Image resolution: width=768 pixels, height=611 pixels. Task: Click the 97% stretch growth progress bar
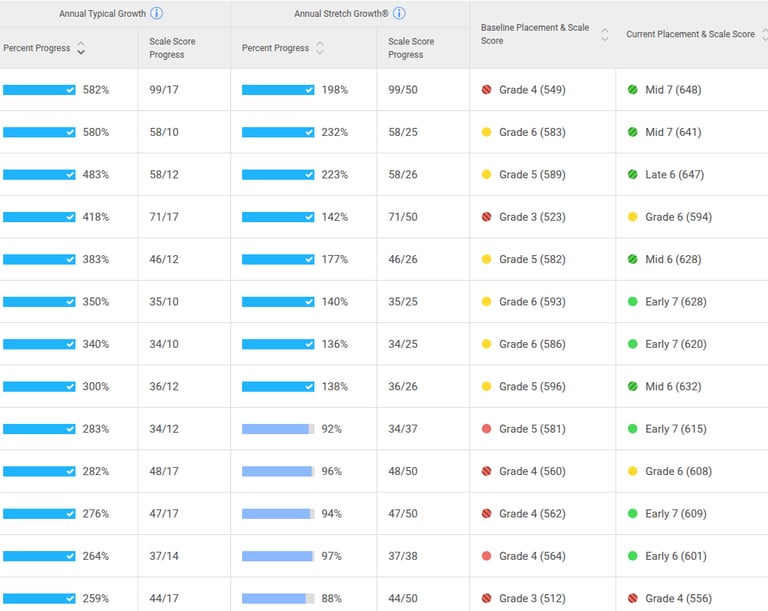(278, 556)
